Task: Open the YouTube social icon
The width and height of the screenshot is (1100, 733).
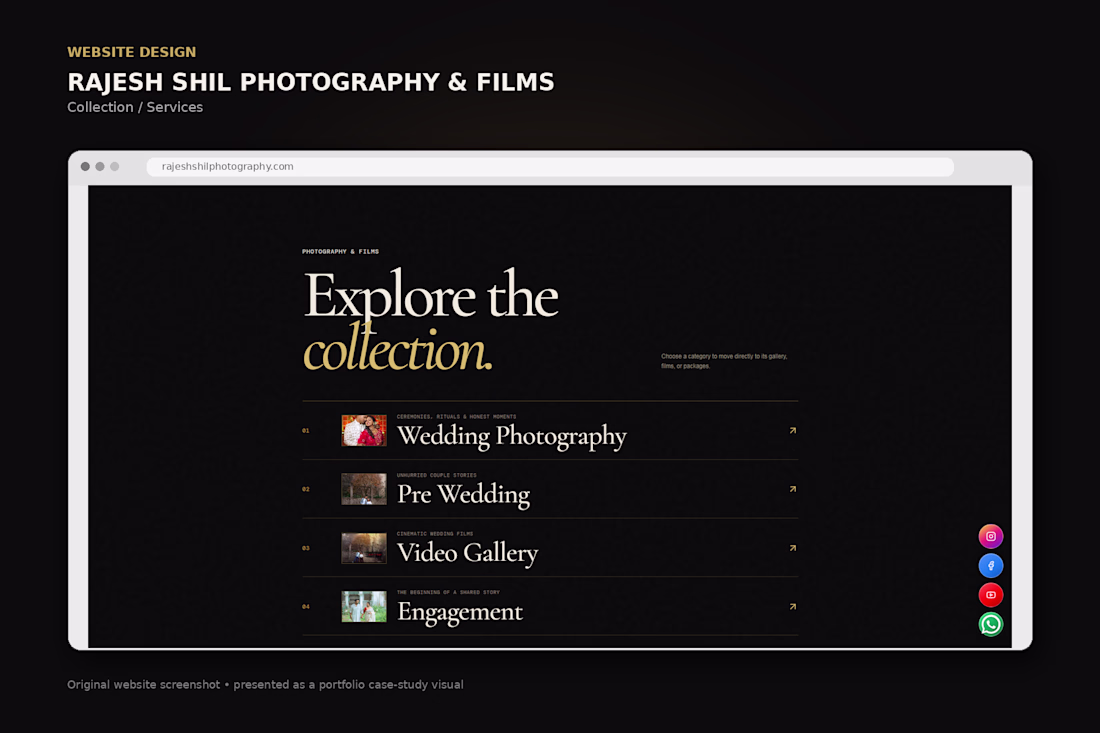Action: click(x=991, y=595)
